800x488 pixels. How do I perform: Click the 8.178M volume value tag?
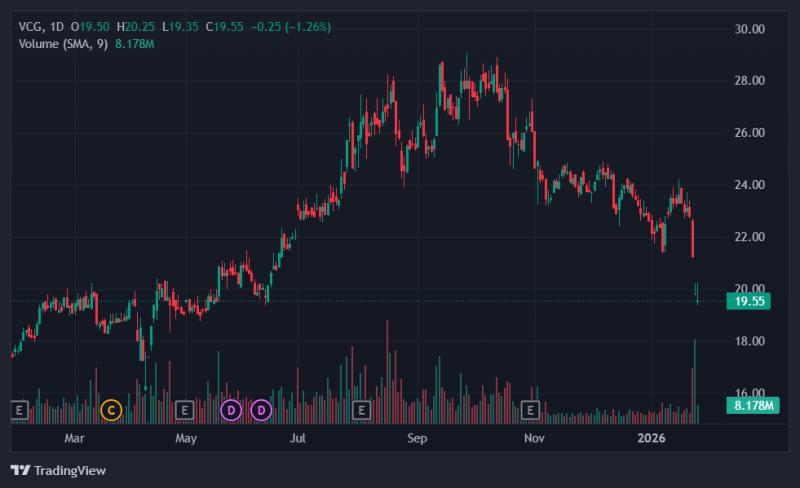(753, 406)
